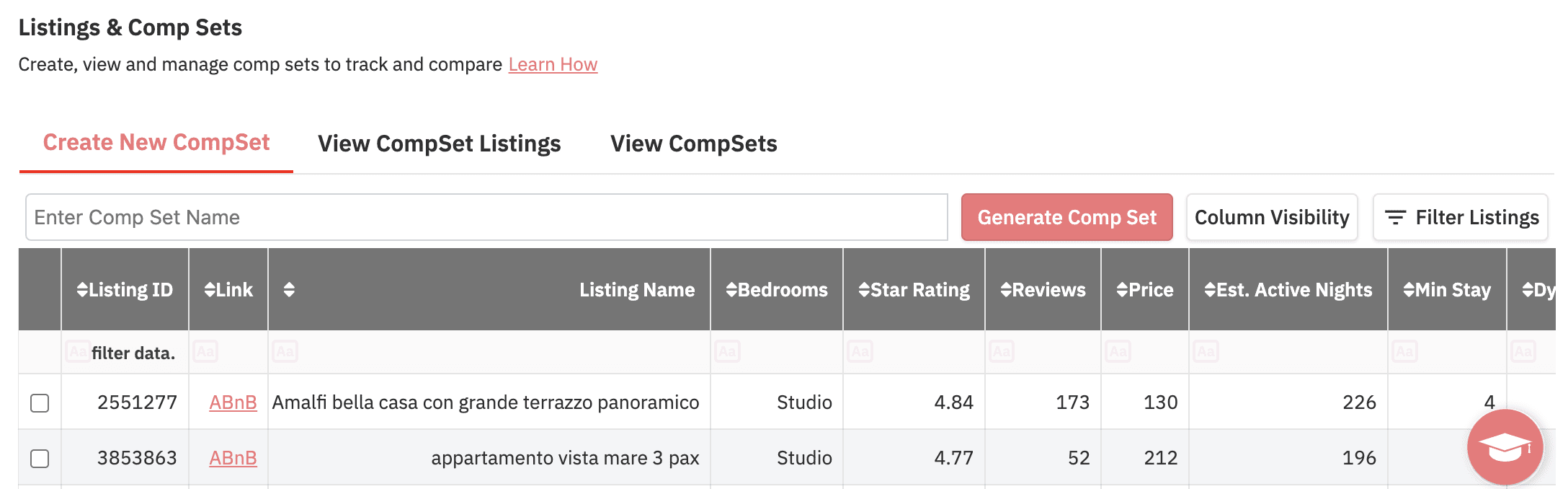Sort Listing Name column arrows

click(289, 290)
